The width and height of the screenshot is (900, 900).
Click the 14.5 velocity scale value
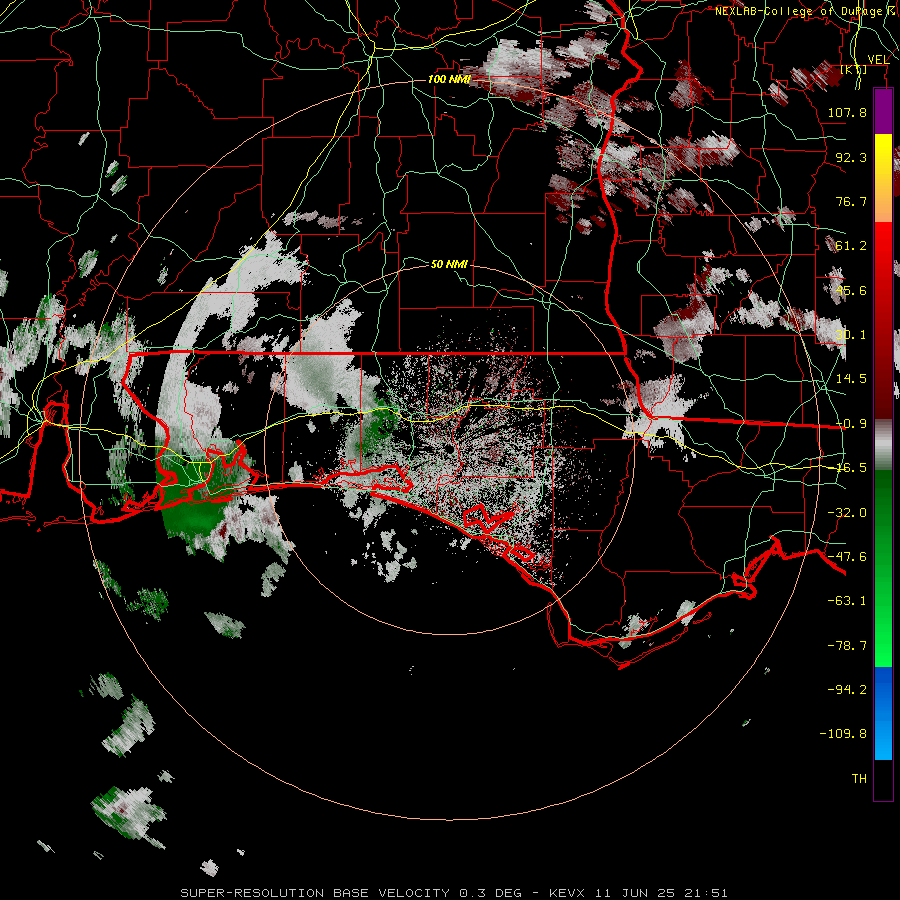(x=851, y=379)
